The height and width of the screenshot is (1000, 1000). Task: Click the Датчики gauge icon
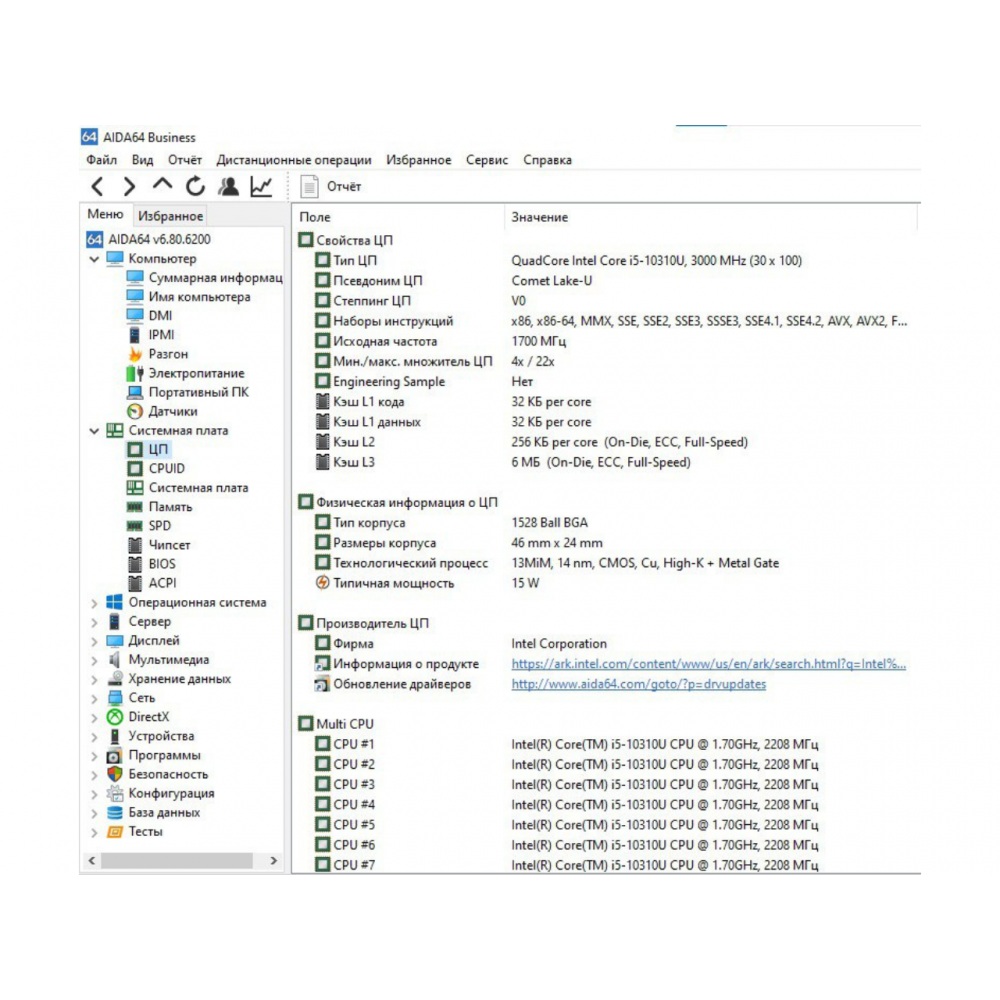point(135,411)
